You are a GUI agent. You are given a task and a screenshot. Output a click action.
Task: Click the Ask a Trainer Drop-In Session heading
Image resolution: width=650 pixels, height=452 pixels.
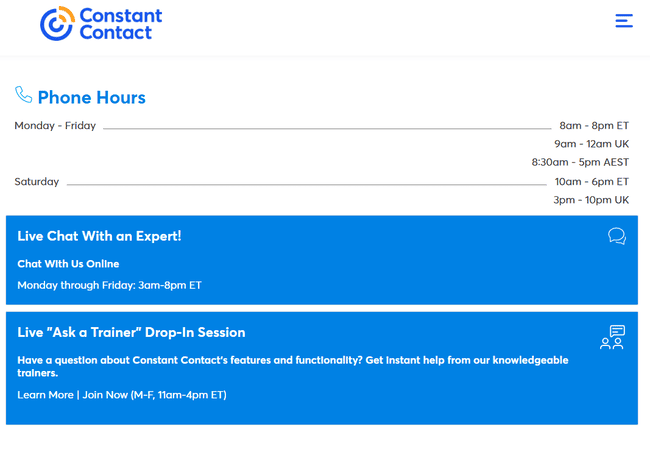pos(131,333)
